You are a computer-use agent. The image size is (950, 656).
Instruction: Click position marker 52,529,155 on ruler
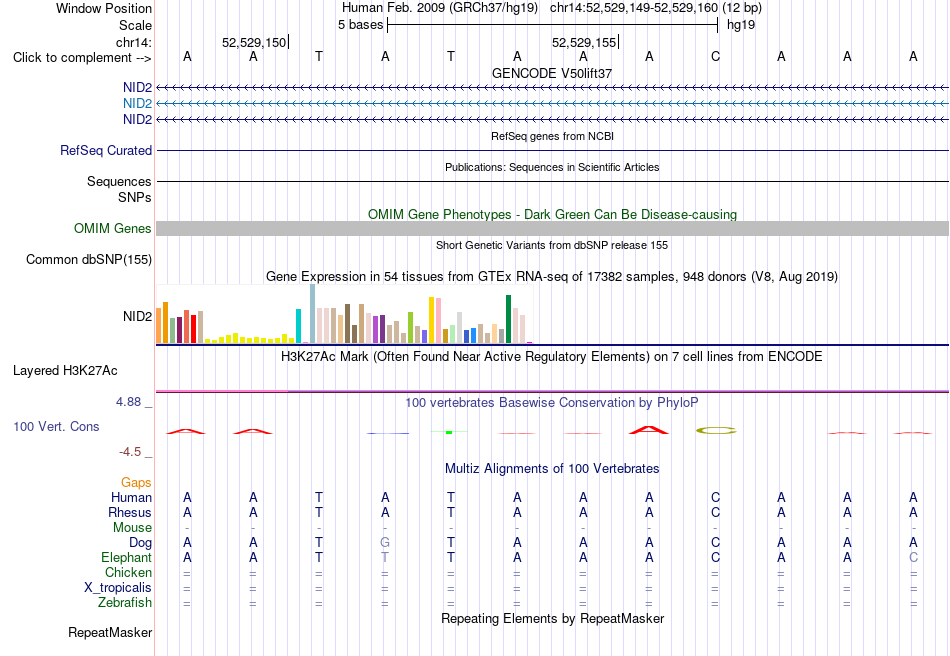tap(583, 42)
